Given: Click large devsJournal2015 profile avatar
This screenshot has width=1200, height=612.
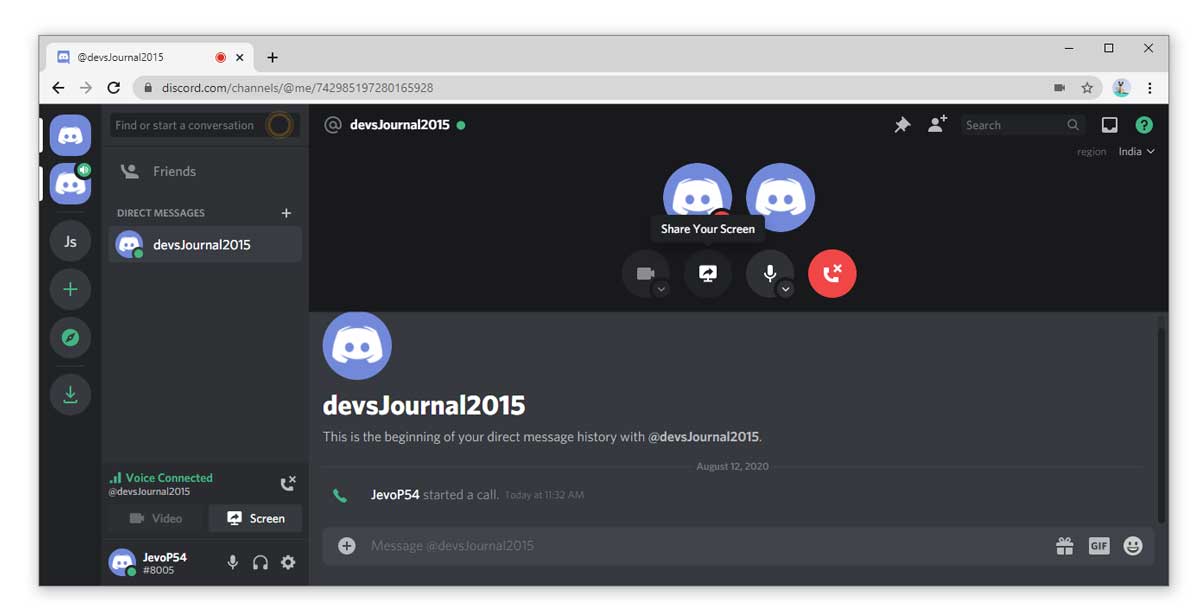Looking at the screenshot, I should click(357, 345).
